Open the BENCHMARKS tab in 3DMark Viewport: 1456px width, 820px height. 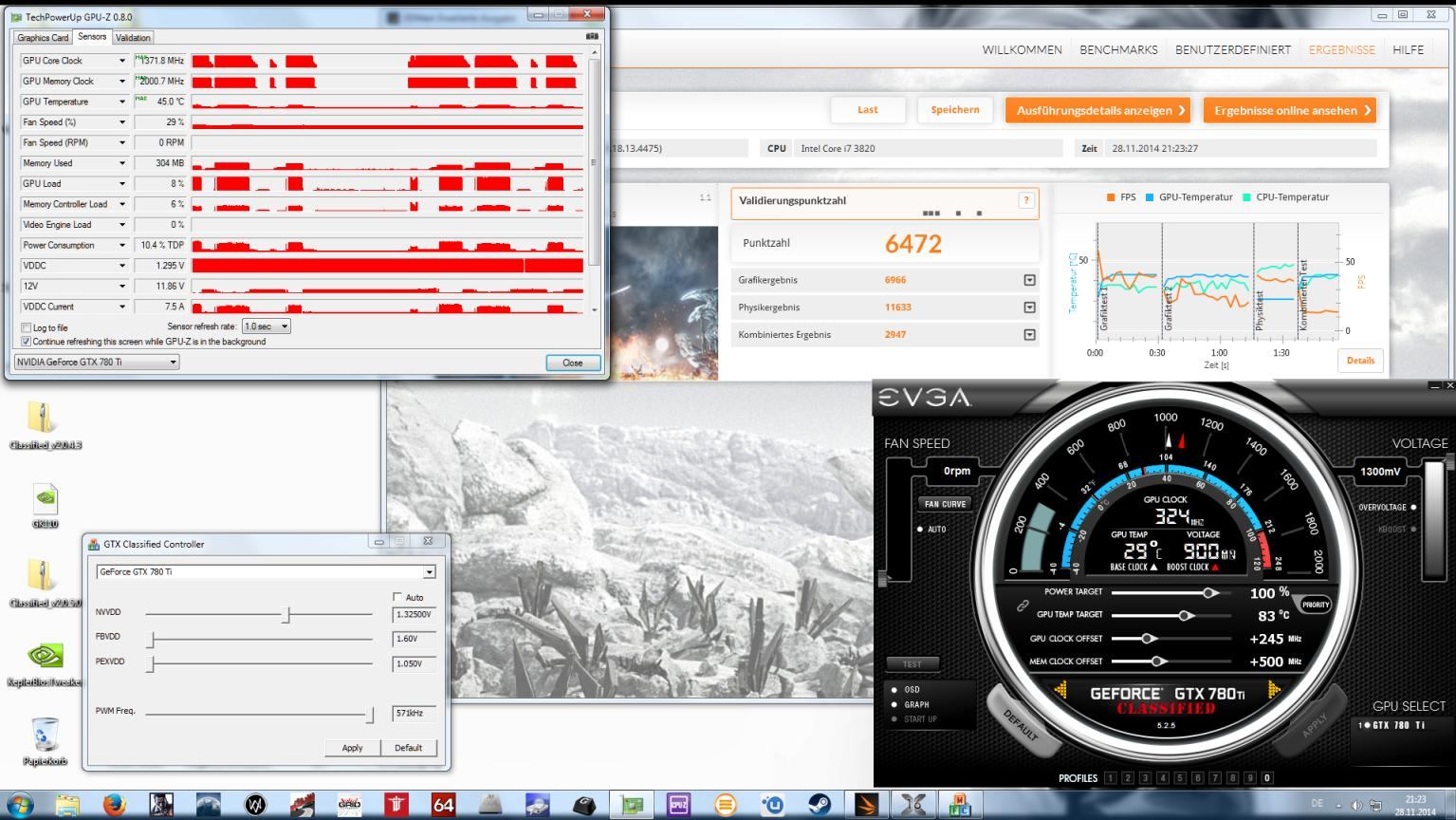1118,50
